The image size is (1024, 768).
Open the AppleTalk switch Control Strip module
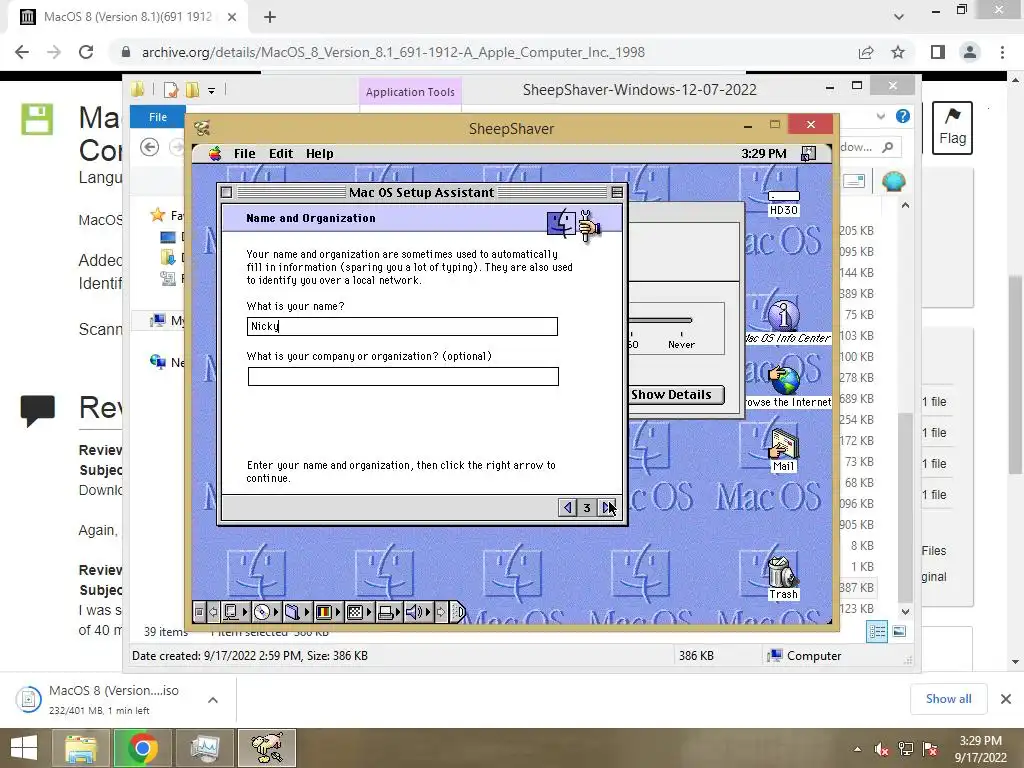tap(236, 612)
